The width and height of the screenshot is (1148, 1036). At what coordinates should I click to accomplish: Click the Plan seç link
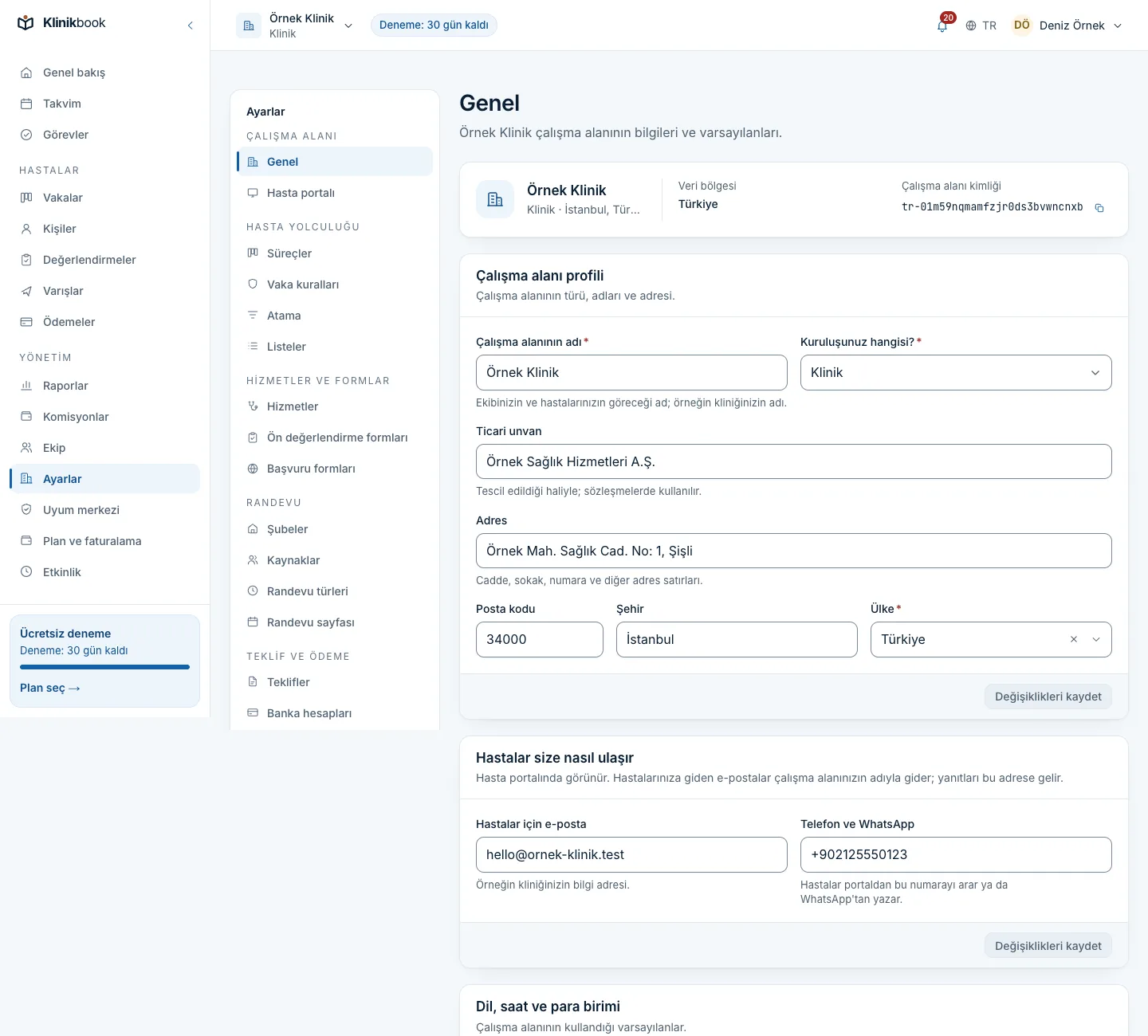click(x=50, y=688)
